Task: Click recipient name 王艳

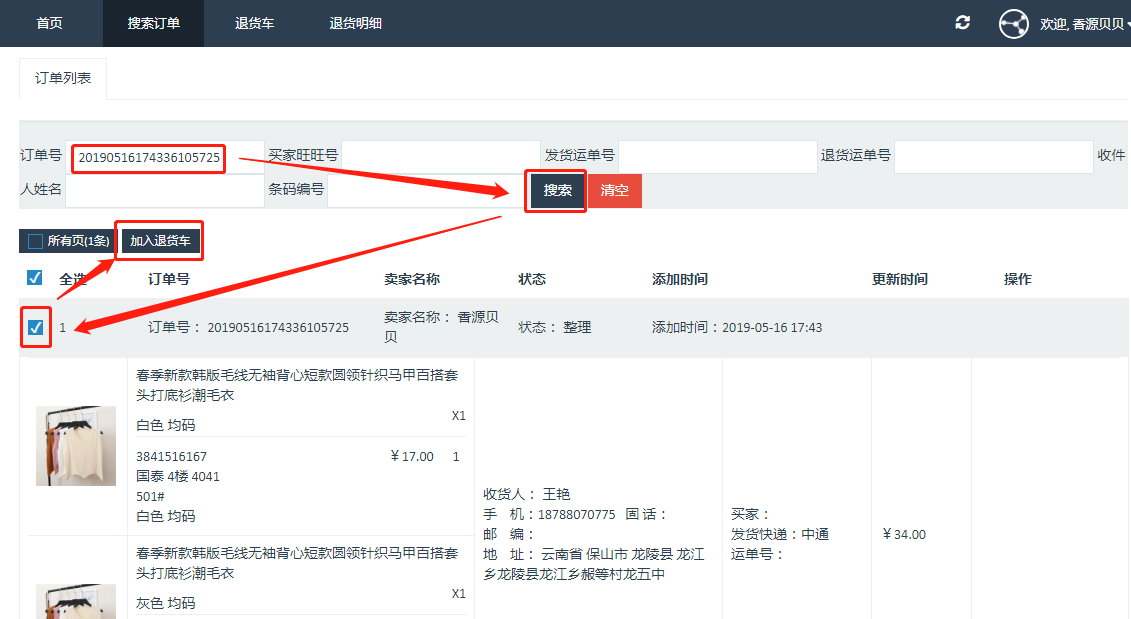Action: tap(556, 494)
